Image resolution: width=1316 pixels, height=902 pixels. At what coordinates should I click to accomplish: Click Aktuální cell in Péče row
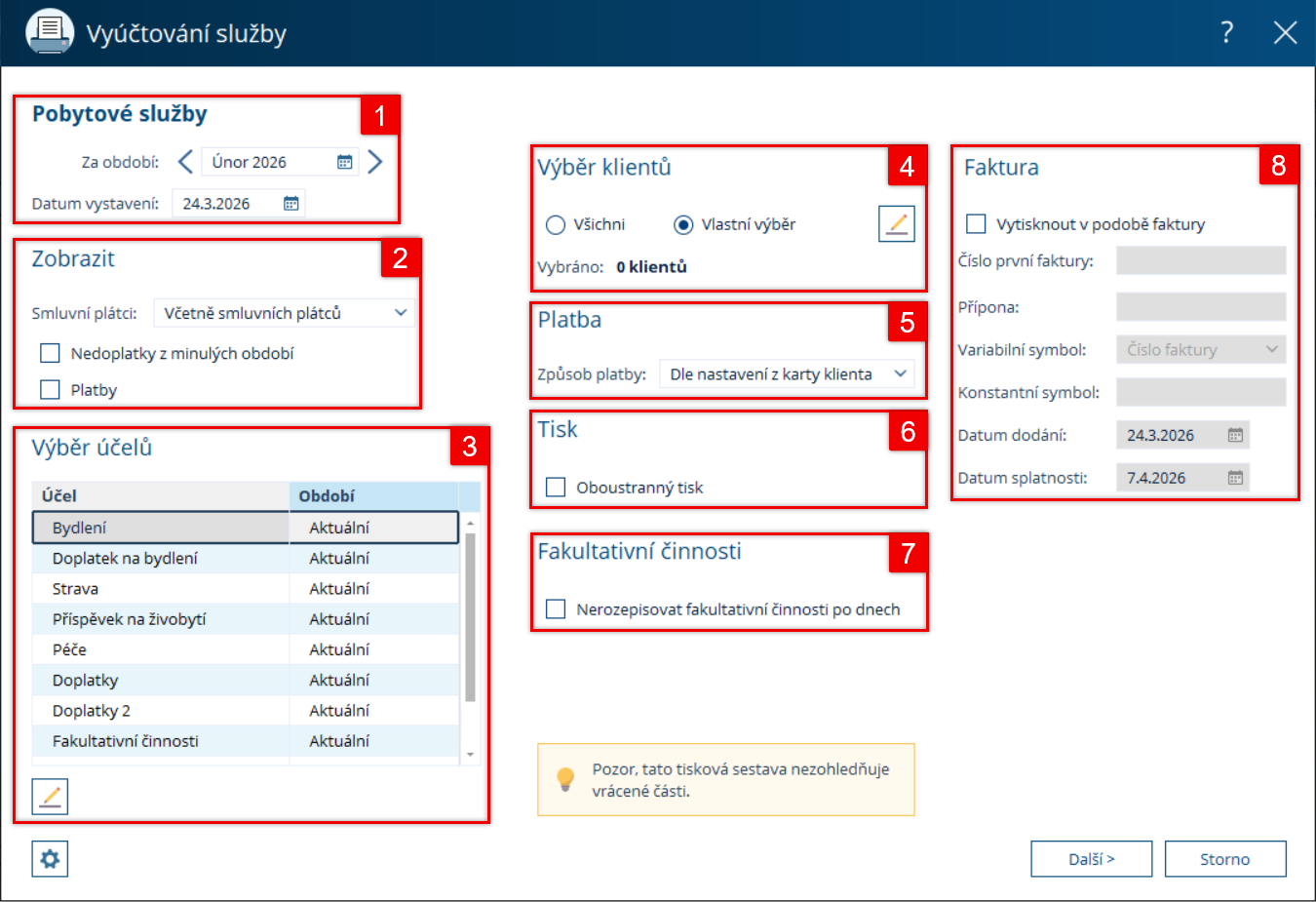(x=374, y=649)
